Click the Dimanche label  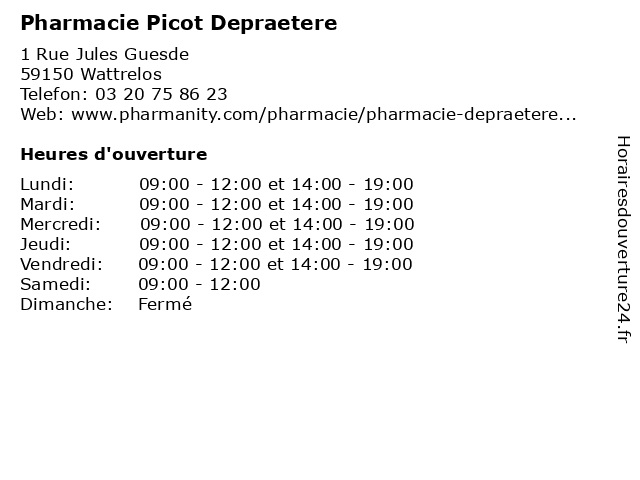coord(66,304)
